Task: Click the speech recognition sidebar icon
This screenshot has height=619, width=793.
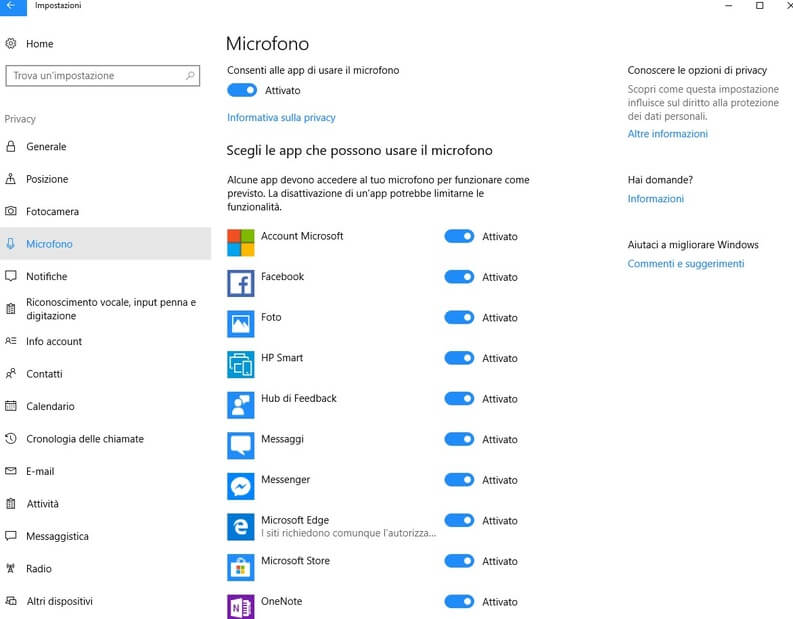Action: pyautogui.click(x=11, y=308)
